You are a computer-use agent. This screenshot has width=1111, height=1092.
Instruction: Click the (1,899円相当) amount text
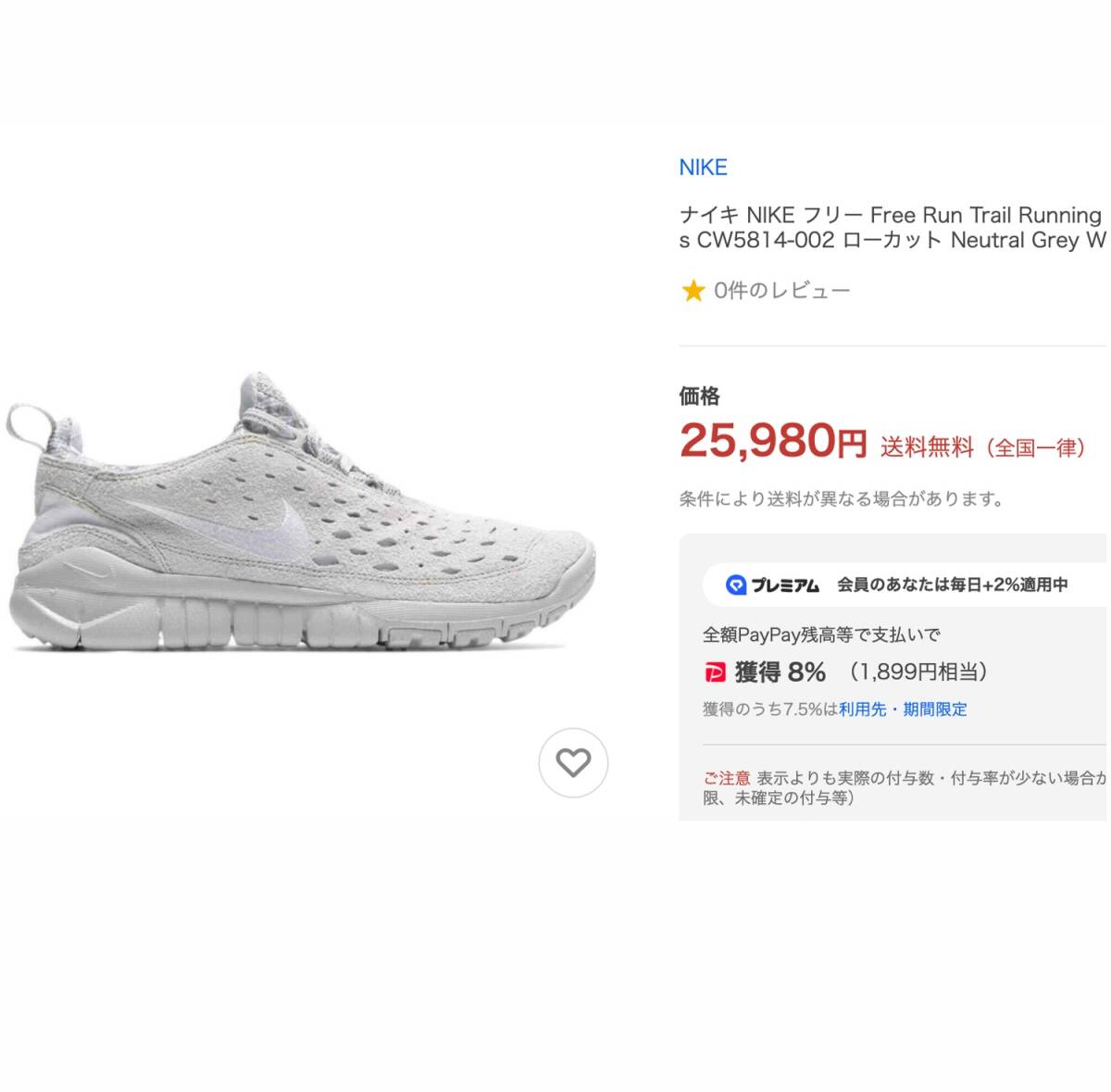[x=918, y=672]
